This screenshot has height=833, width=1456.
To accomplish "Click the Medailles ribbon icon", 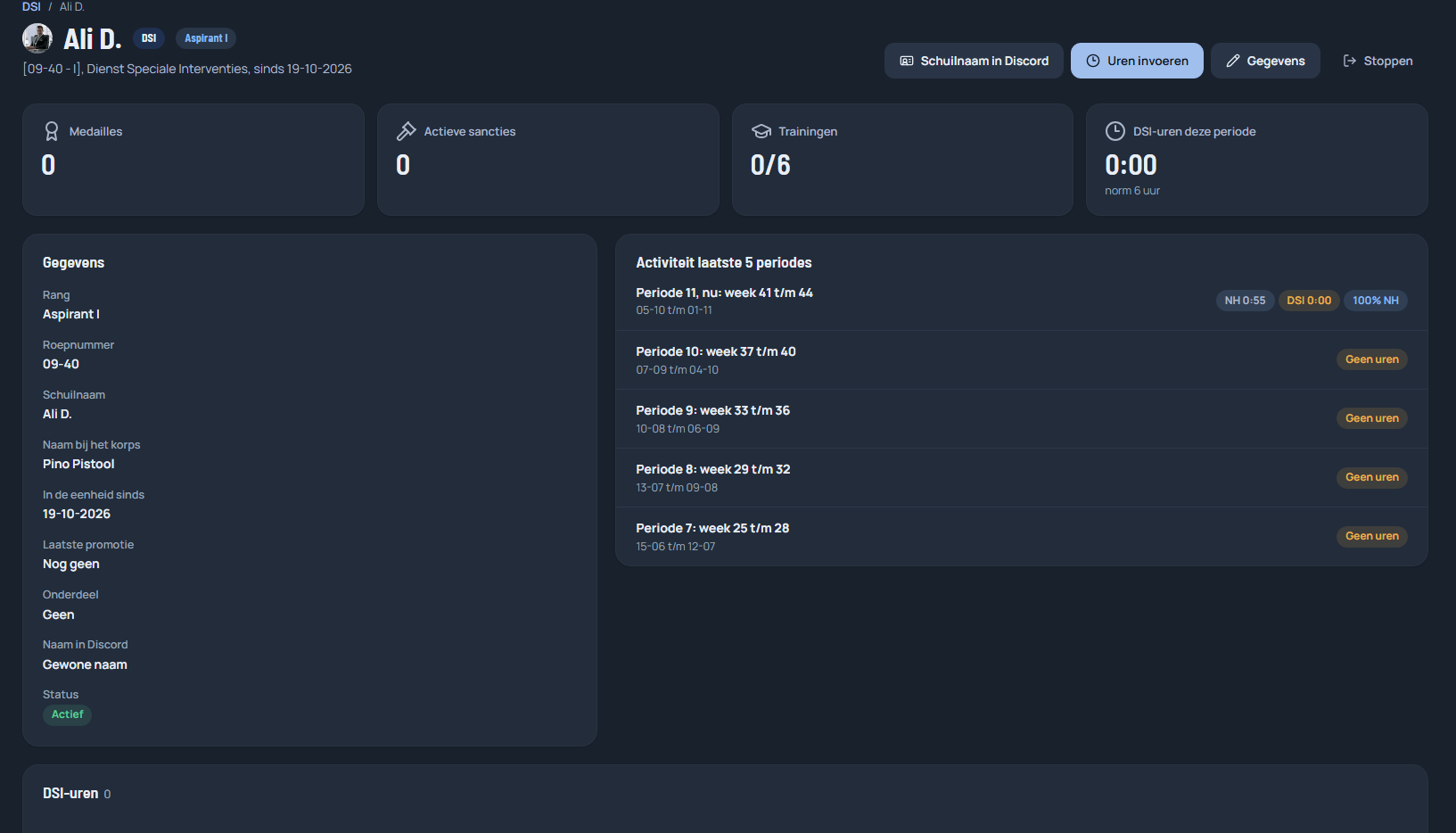I will click(x=52, y=131).
